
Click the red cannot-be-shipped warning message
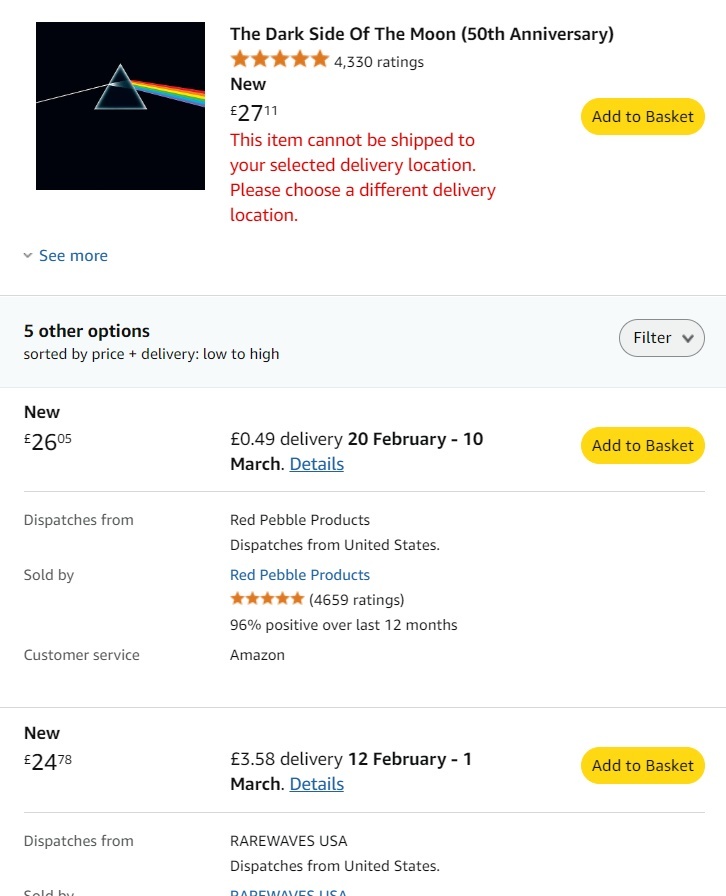[362, 177]
